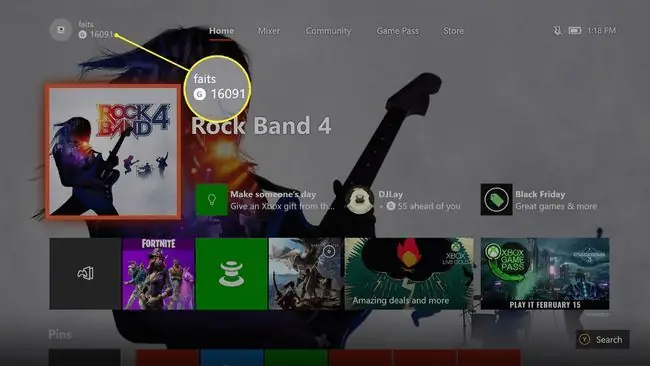The image size is (650, 366).
Task: Click the green lightbulb gift tip icon
Action: click(x=211, y=200)
